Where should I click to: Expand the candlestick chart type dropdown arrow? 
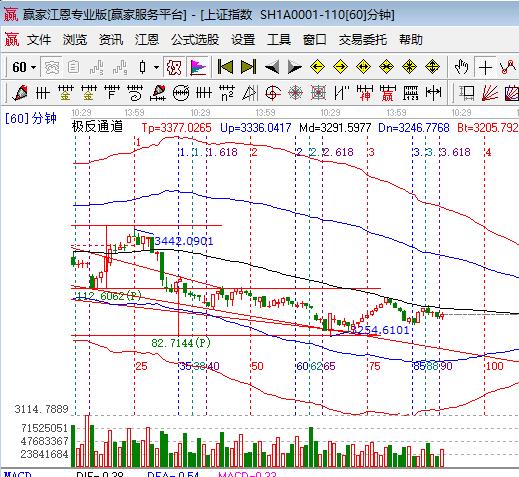tap(156, 68)
